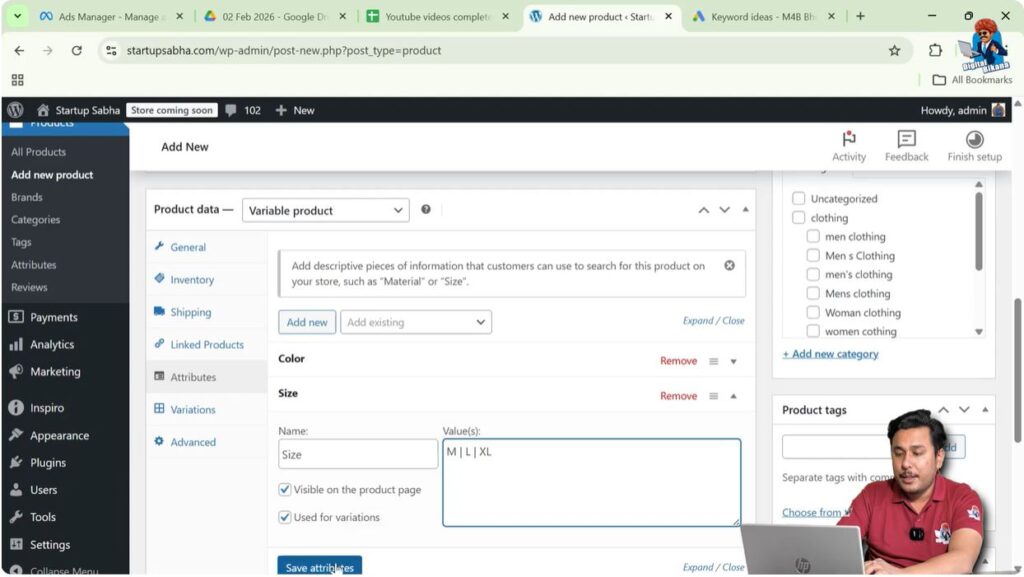This screenshot has height=577, width=1024.
Task: Reload the browser page
Action: click(x=76, y=50)
